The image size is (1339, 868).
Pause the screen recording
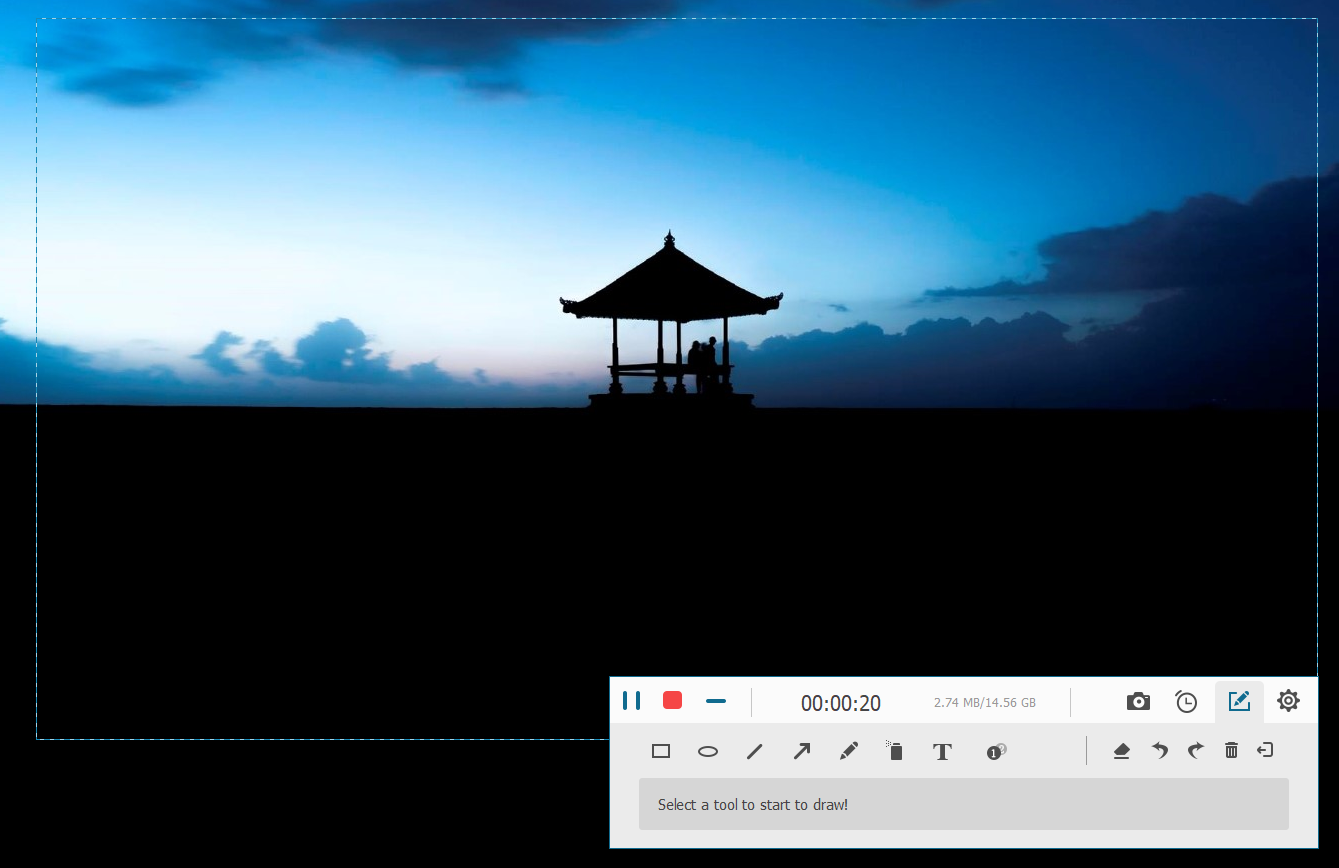click(631, 701)
